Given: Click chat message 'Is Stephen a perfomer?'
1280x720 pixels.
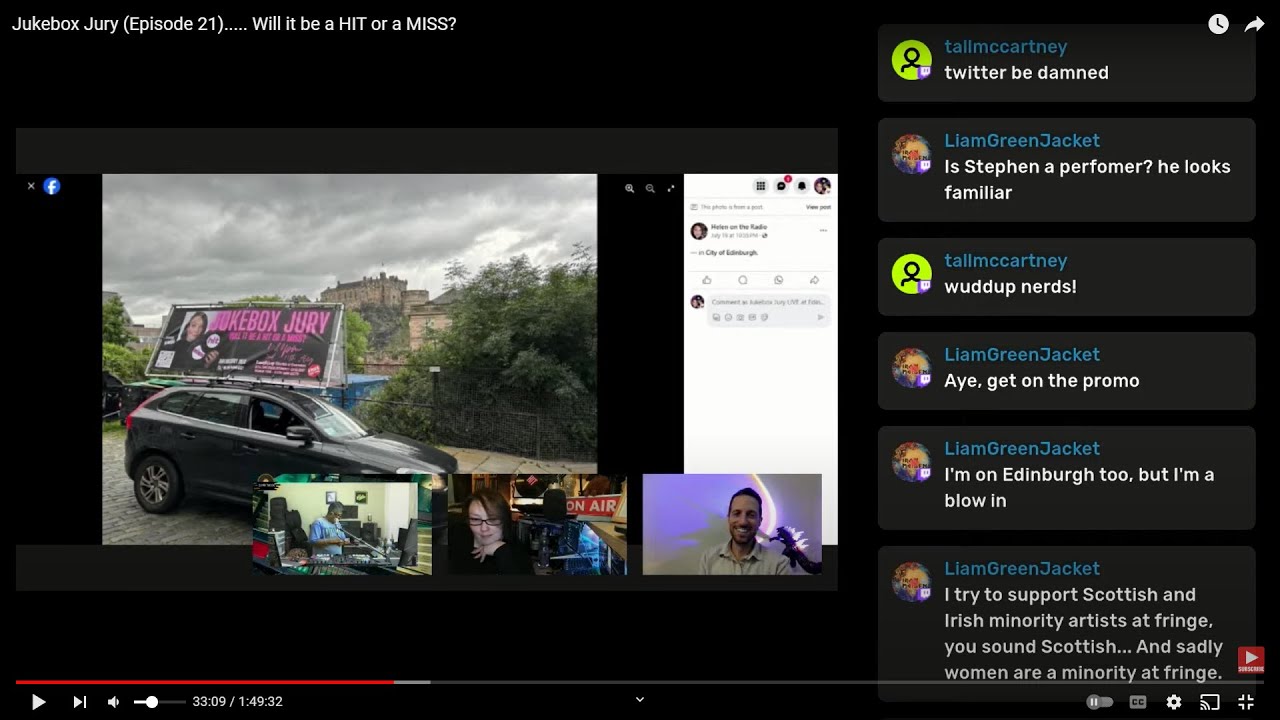Looking at the screenshot, I should tap(1087, 179).
